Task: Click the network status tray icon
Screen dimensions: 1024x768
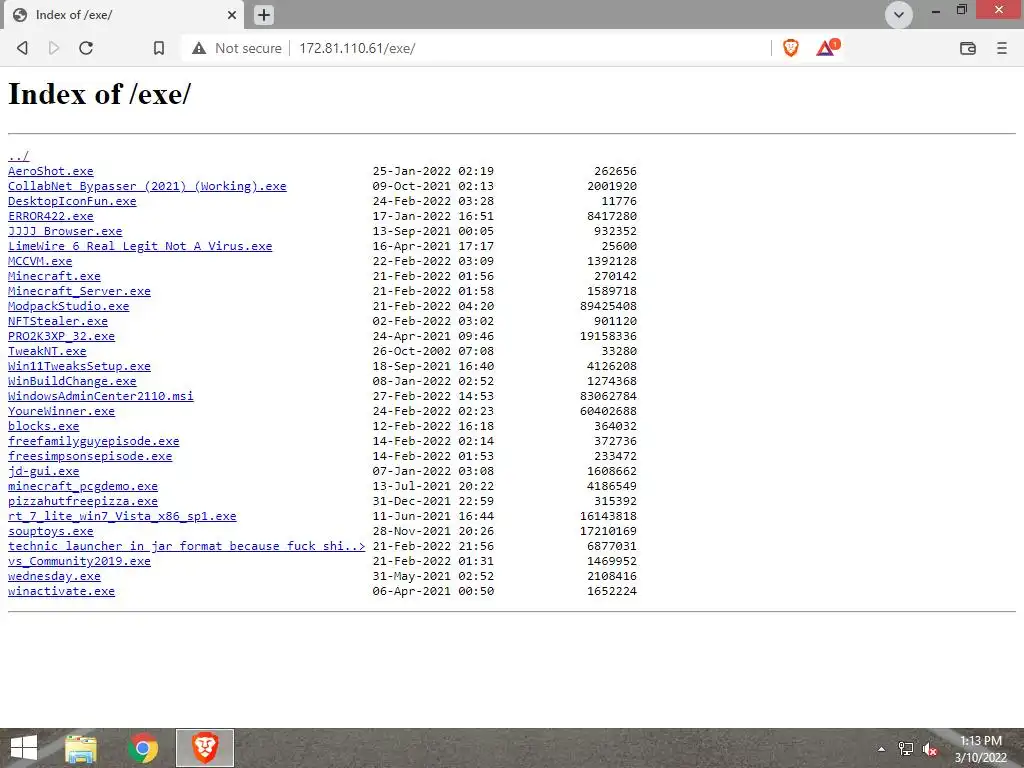Action: click(906, 749)
